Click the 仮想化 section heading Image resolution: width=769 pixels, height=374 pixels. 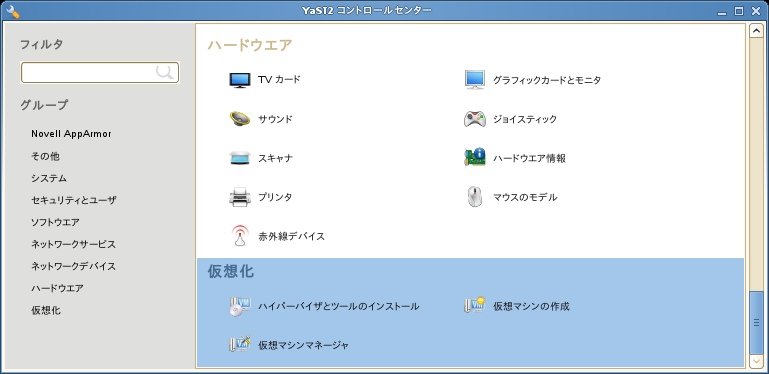(x=231, y=272)
